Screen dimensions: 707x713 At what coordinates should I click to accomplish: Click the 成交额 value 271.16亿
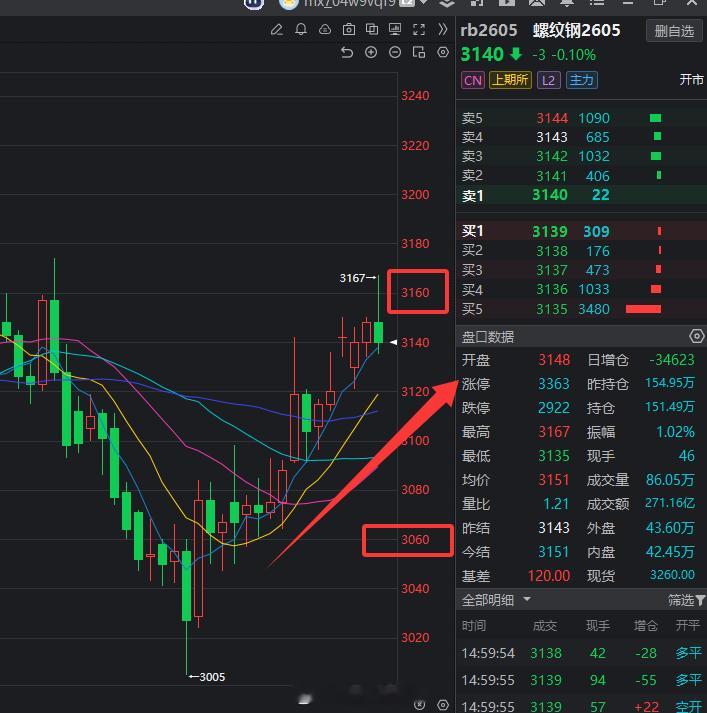click(670, 503)
